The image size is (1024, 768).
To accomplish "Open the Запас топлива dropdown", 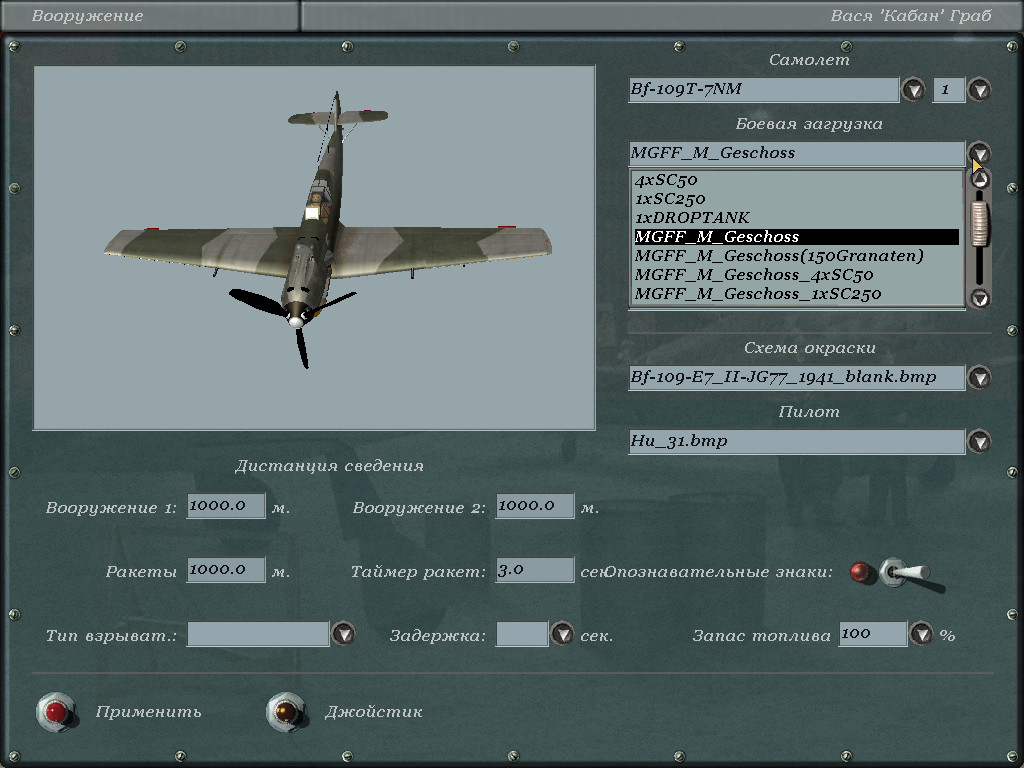I will [x=921, y=634].
